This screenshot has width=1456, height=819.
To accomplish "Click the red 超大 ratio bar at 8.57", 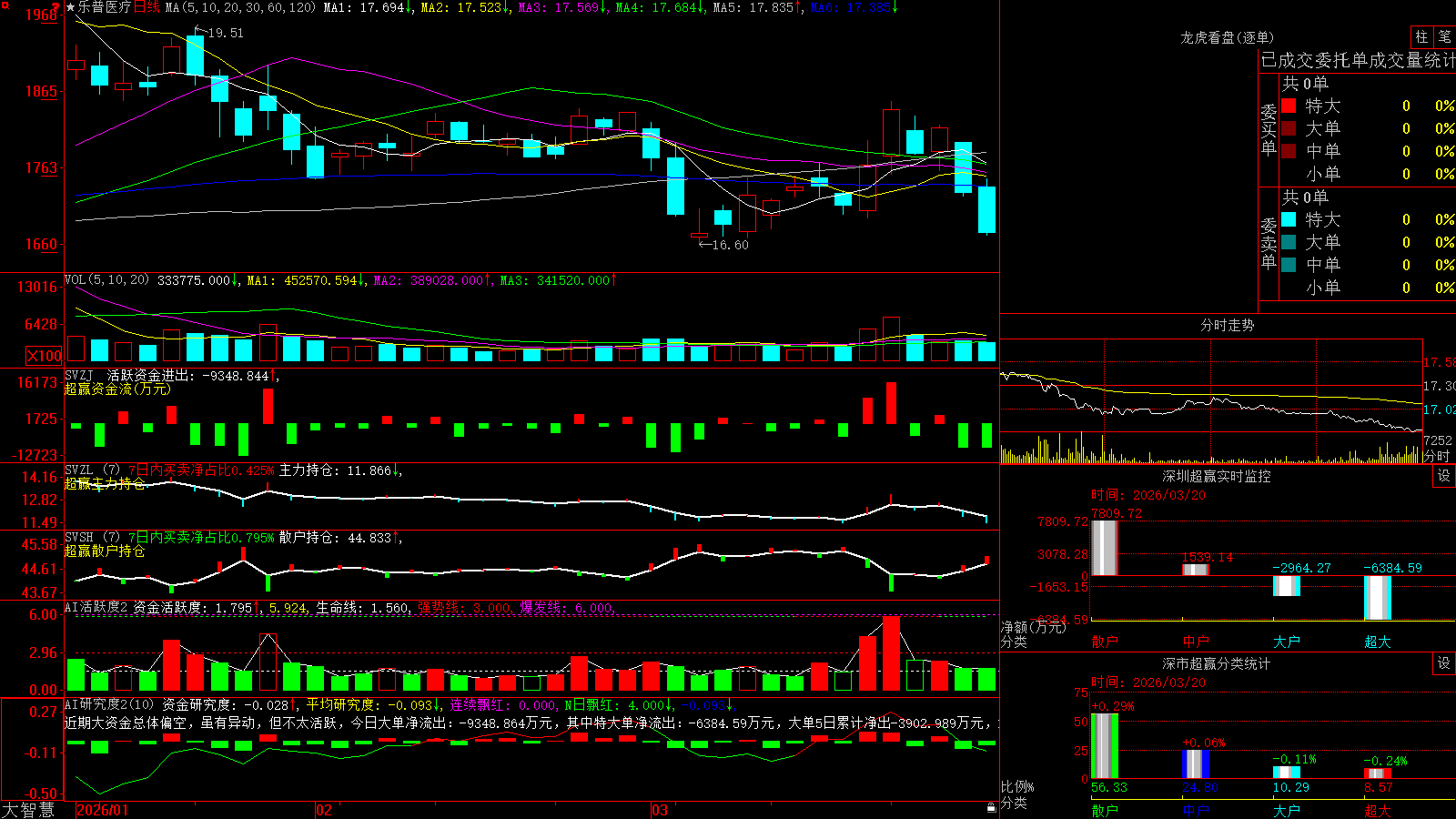I will pyautogui.click(x=1377, y=773).
